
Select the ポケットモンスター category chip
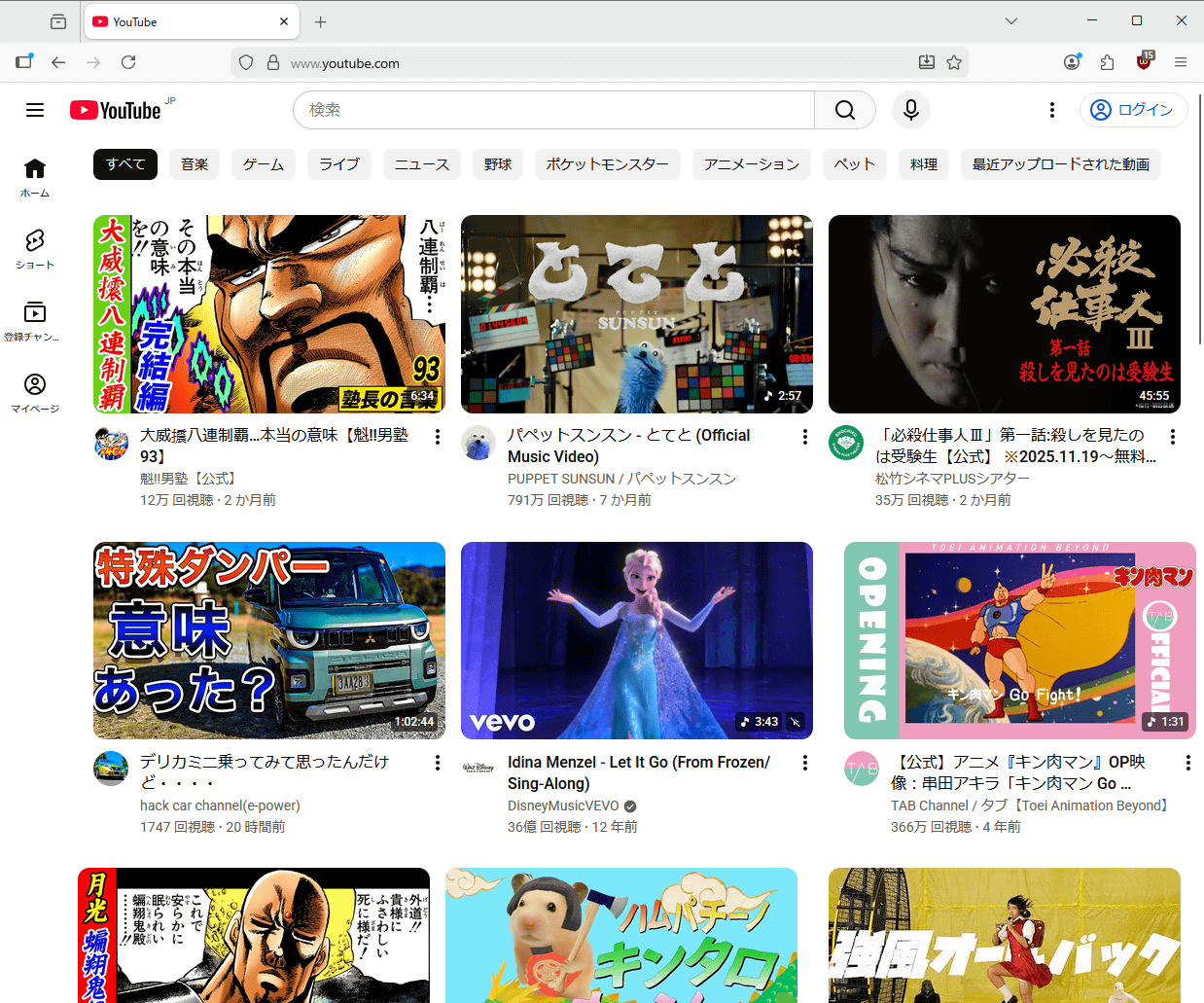tap(607, 164)
